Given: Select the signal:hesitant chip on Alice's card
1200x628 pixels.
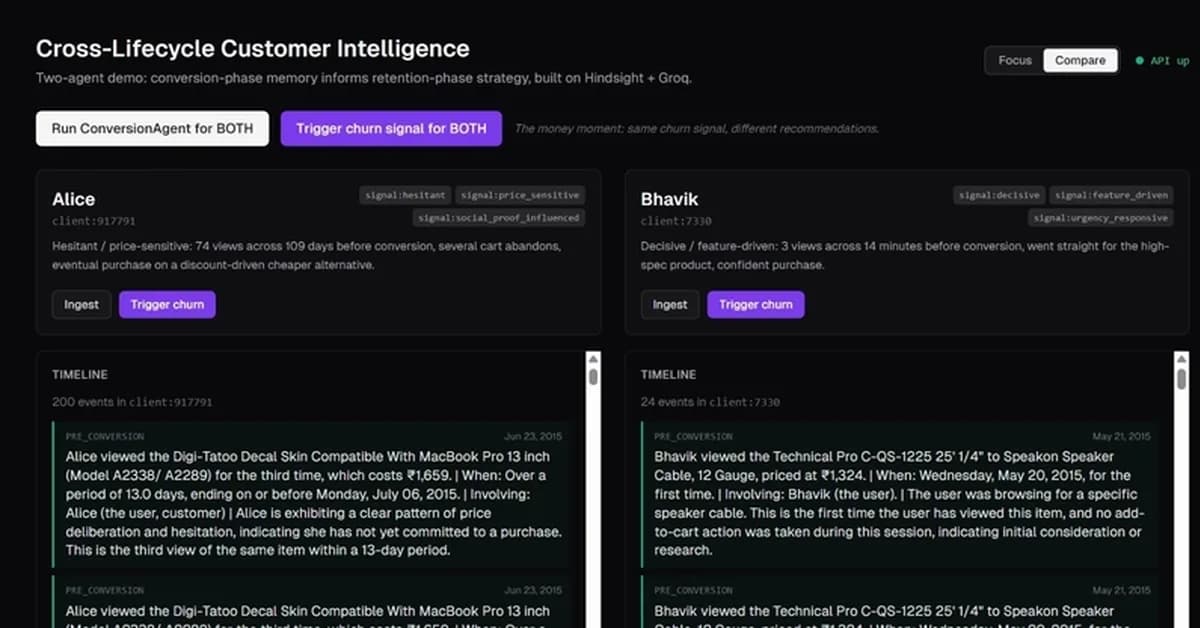Looking at the screenshot, I should click(x=404, y=195).
